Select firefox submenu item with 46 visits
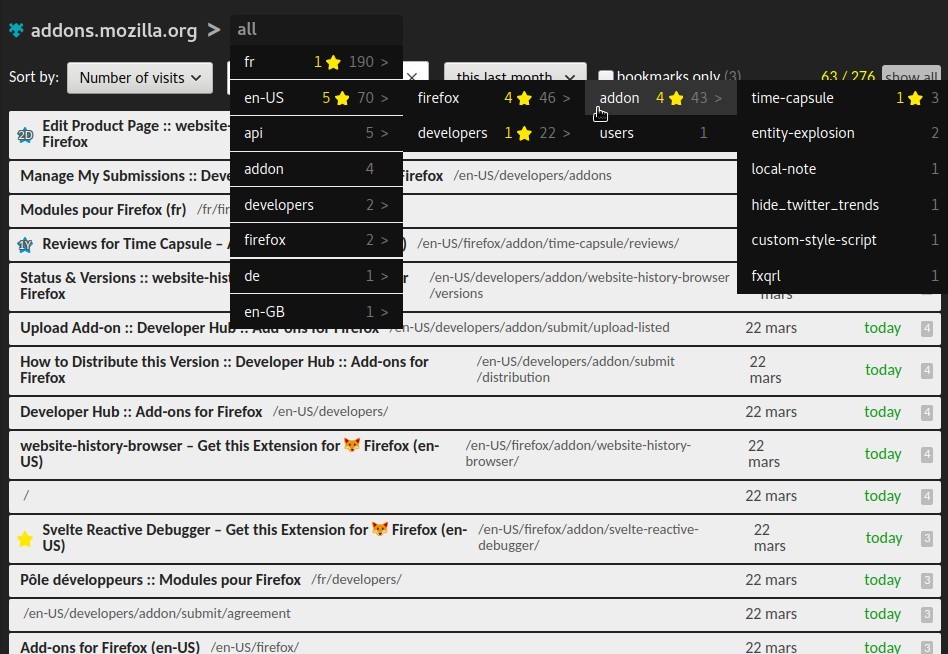948x654 pixels. [x=493, y=98]
